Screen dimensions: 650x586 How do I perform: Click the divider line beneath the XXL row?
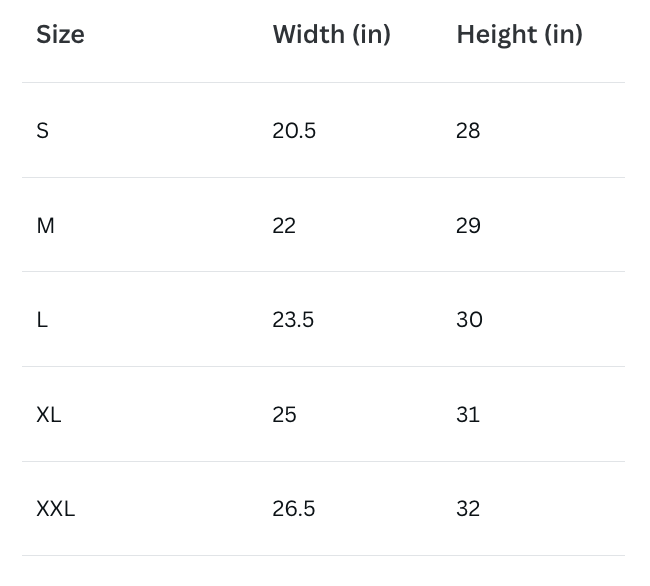coord(323,556)
